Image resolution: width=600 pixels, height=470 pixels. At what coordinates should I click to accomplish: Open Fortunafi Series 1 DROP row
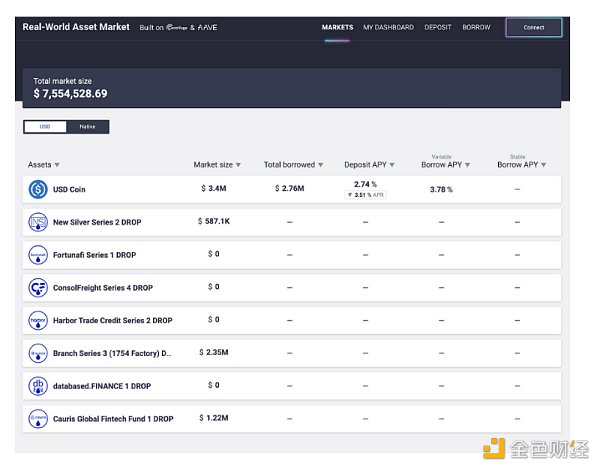pyautogui.click(x=292, y=255)
